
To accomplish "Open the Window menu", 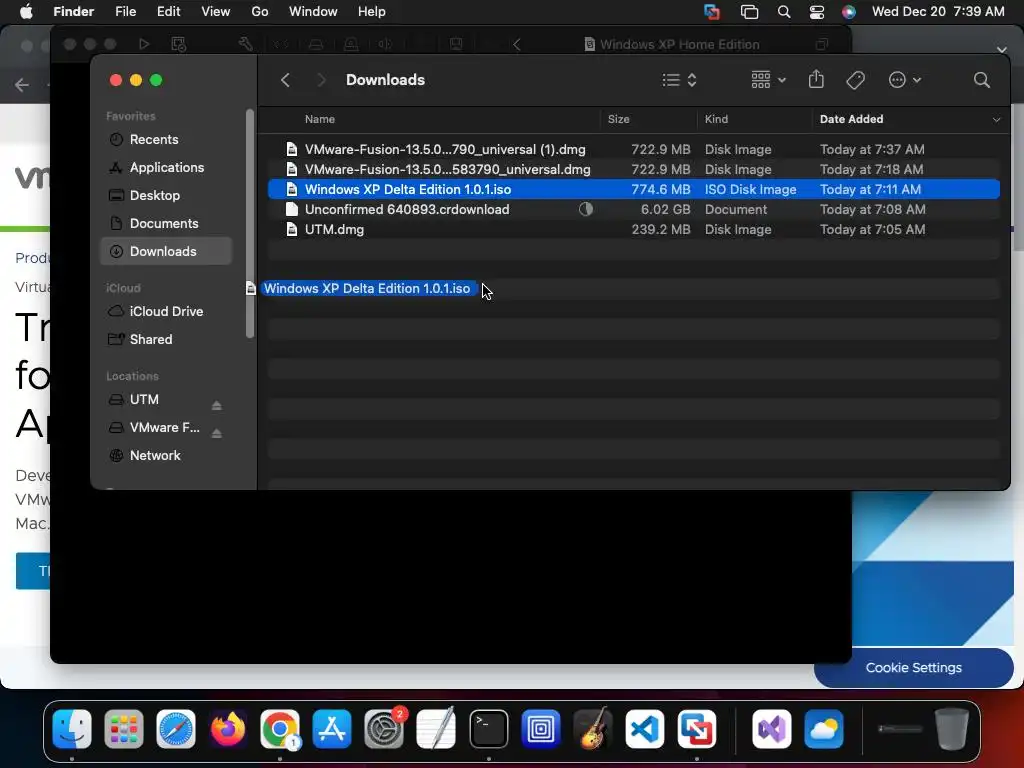I will tap(313, 12).
